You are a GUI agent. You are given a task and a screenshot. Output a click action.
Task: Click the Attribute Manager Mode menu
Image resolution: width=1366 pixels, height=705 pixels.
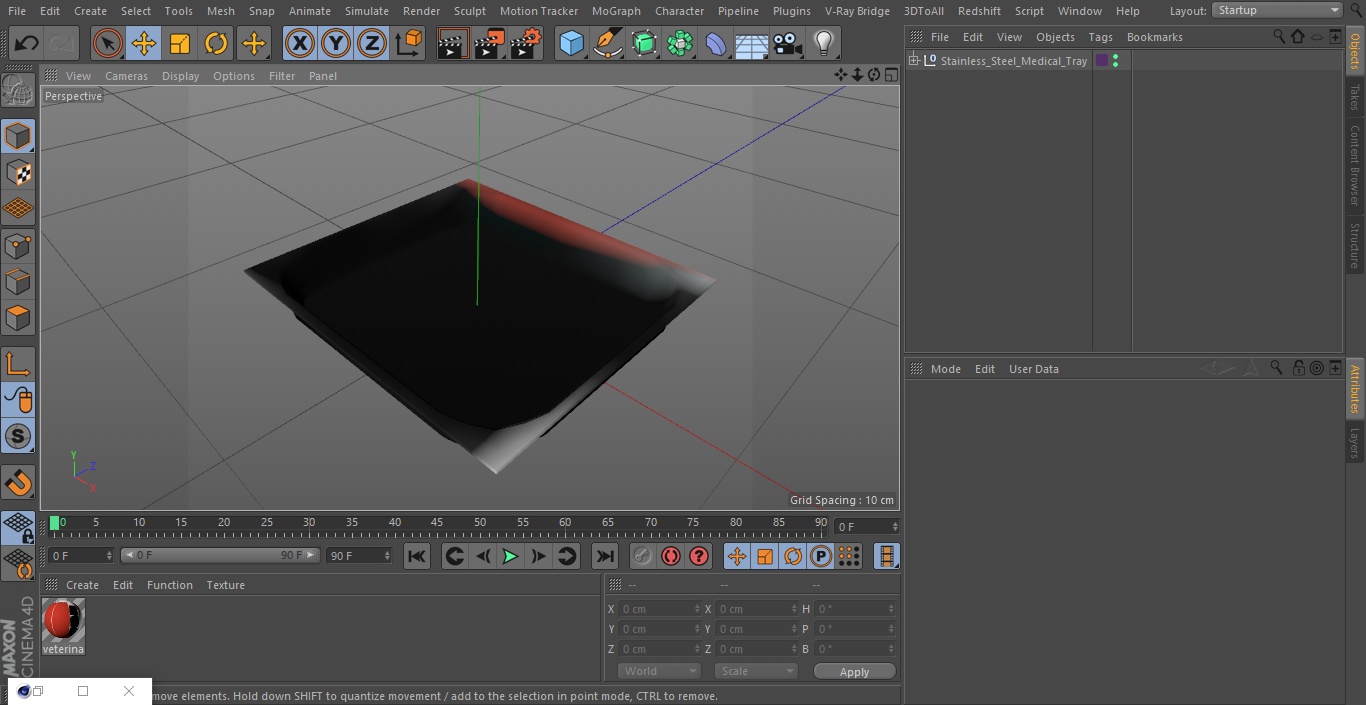coord(945,369)
